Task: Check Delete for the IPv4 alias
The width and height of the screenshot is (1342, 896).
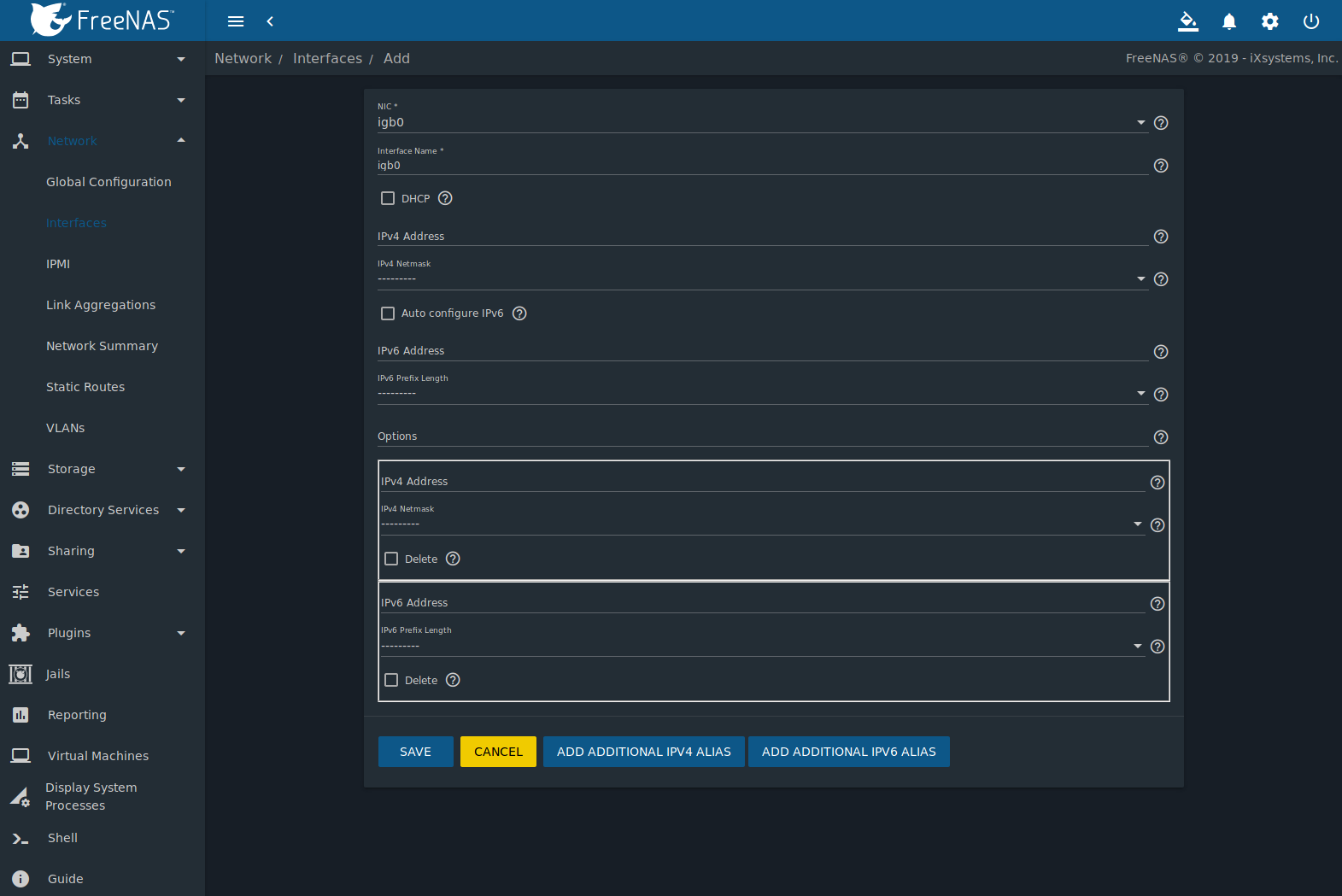Action: [391, 559]
